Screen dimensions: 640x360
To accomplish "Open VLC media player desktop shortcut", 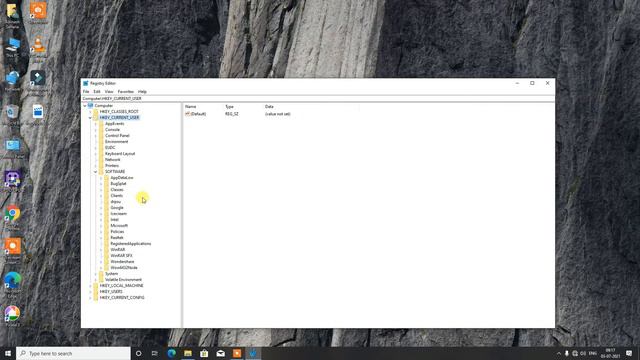I will [x=38, y=48].
